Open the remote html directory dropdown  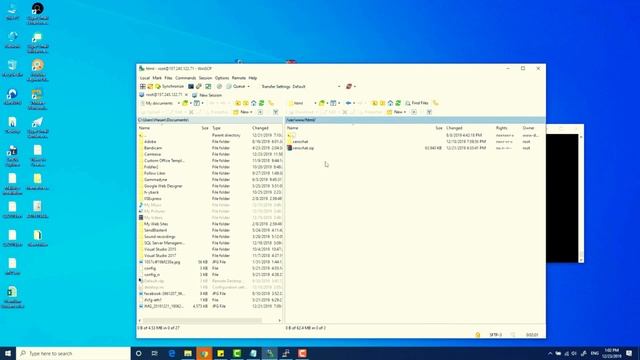click(302, 103)
